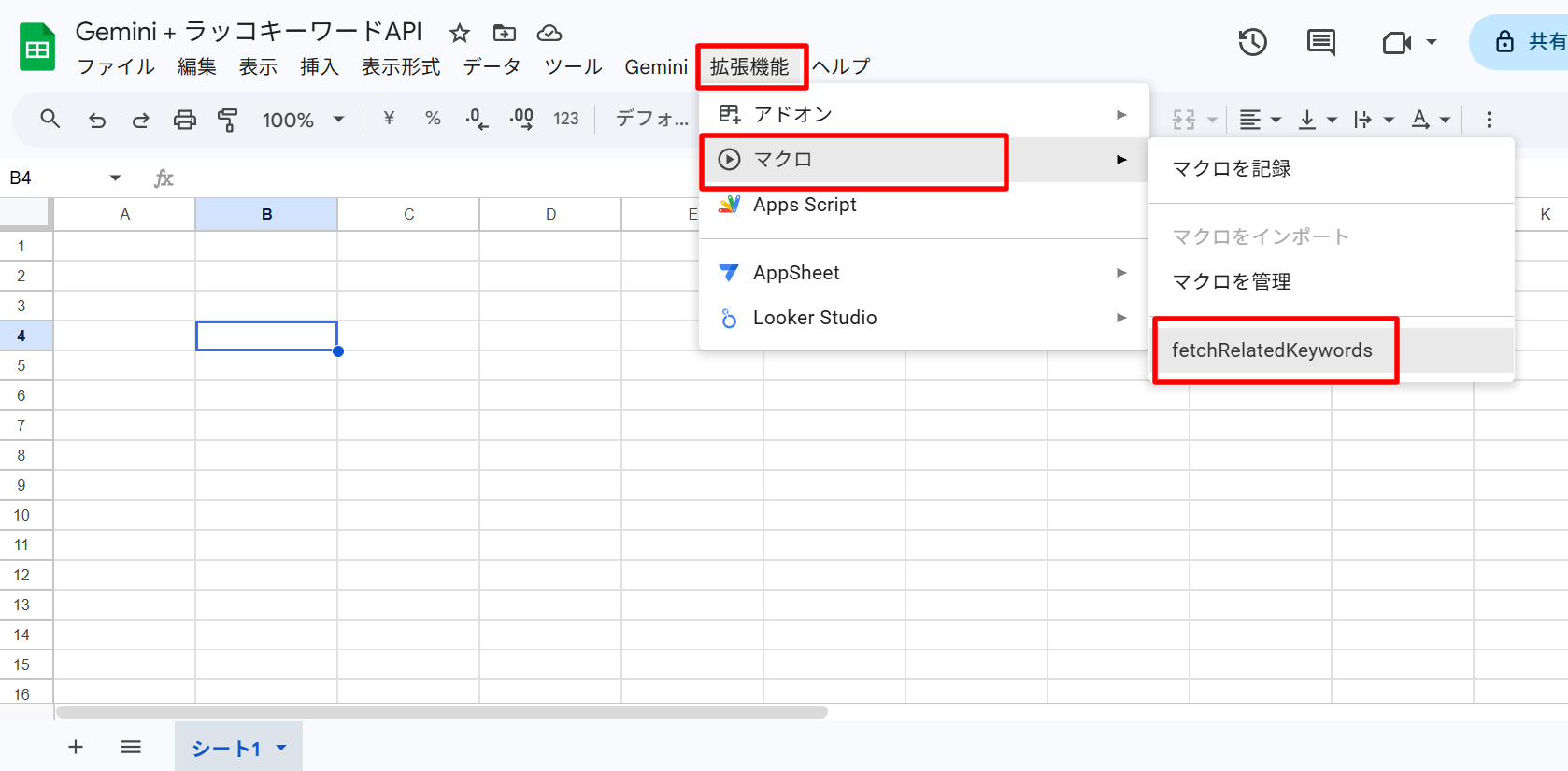Viewport: 1568px width, 771px height.
Task: Apply percent format
Action: click(x=433, y=119)
